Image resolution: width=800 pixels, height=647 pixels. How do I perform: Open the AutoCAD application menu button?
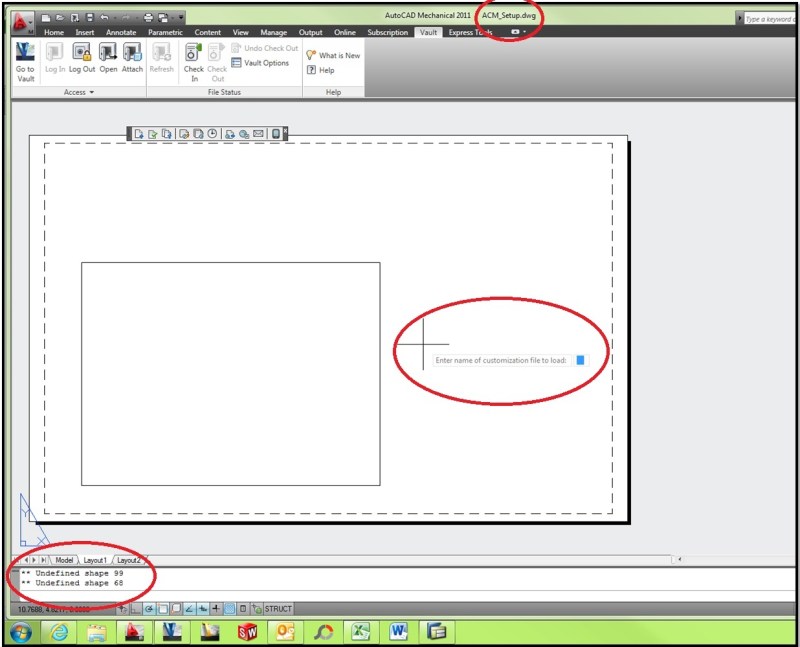22,23
